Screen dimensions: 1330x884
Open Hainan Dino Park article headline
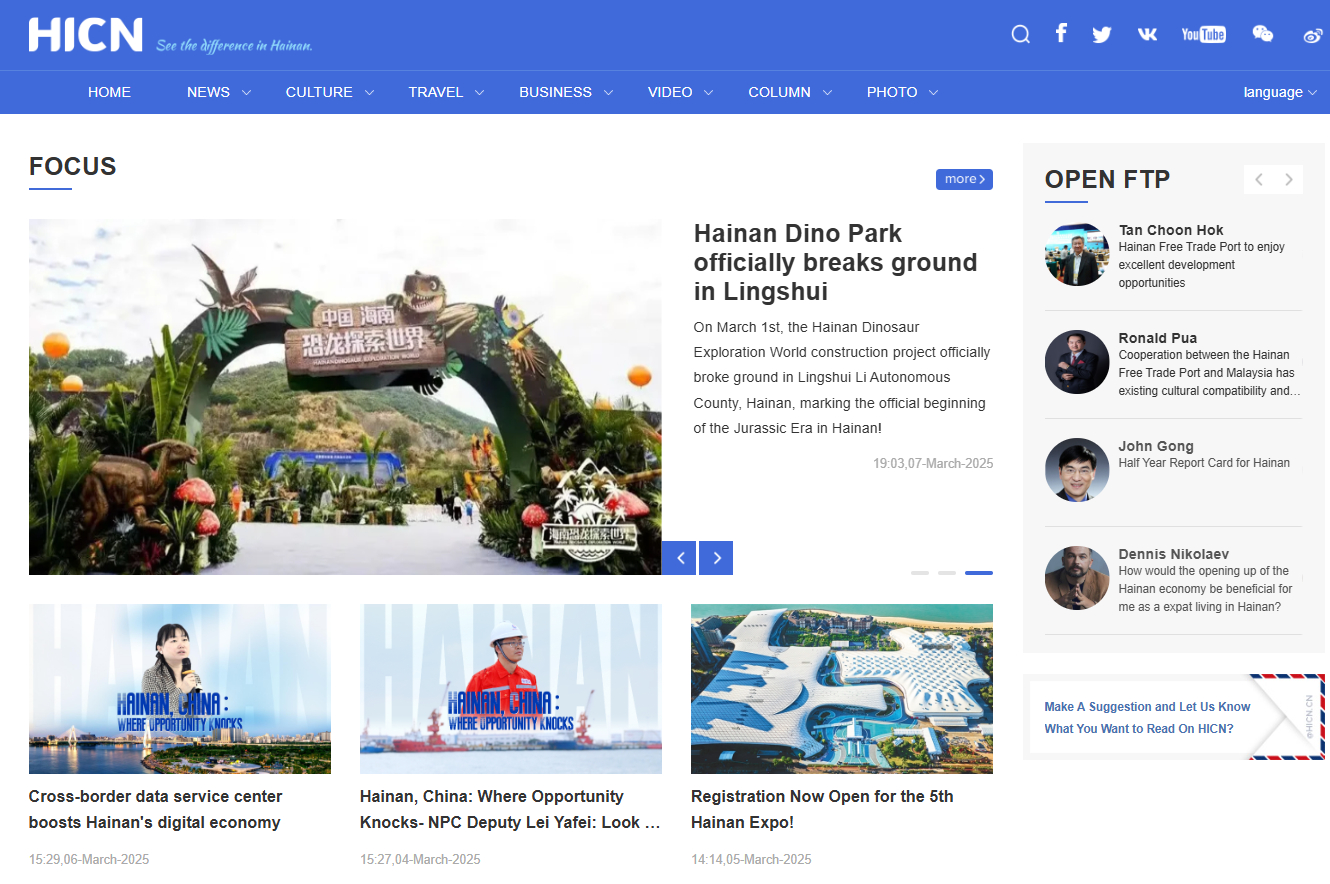835,262
